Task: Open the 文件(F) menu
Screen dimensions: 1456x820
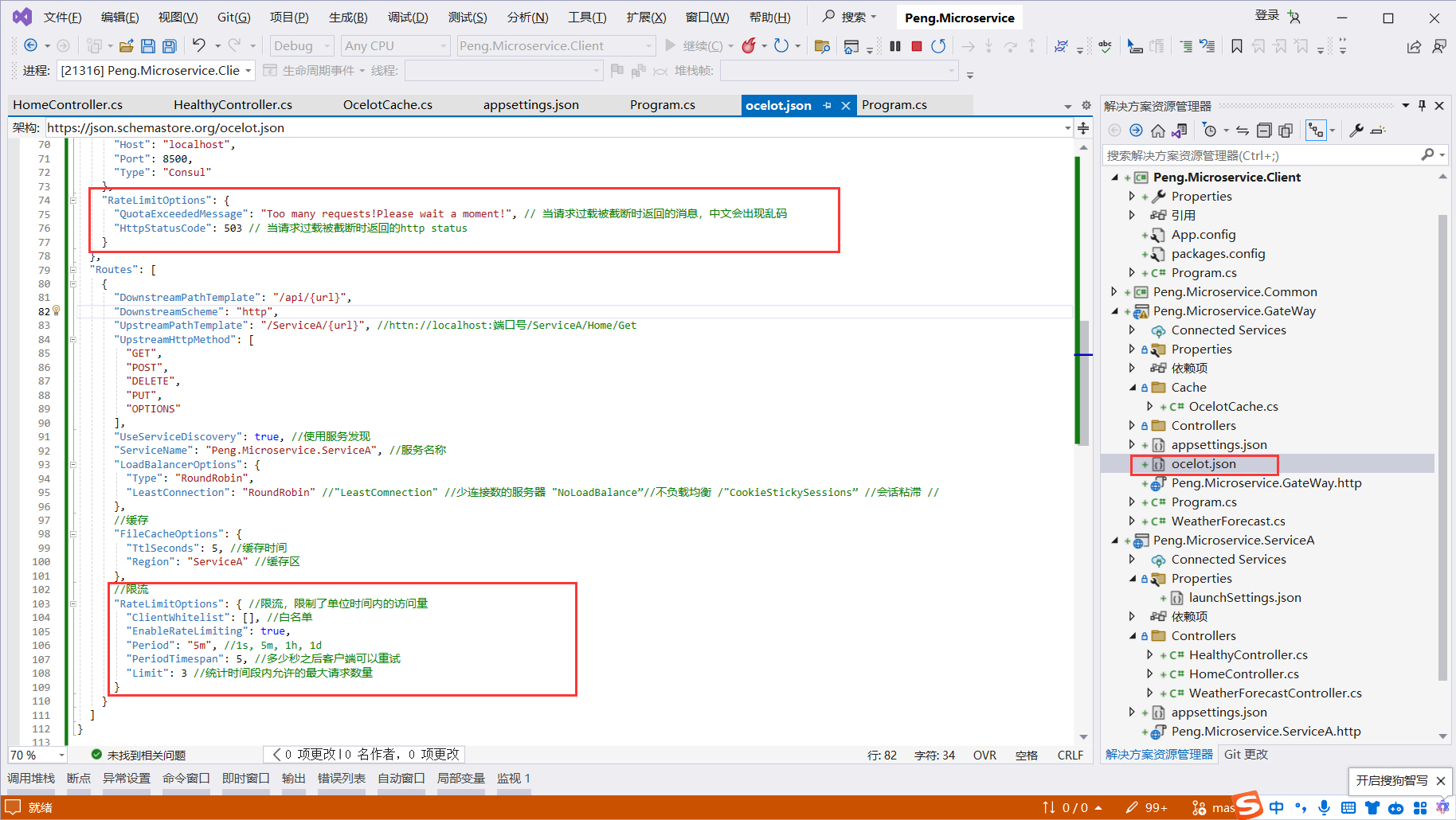Action: (x=62, y=17)
